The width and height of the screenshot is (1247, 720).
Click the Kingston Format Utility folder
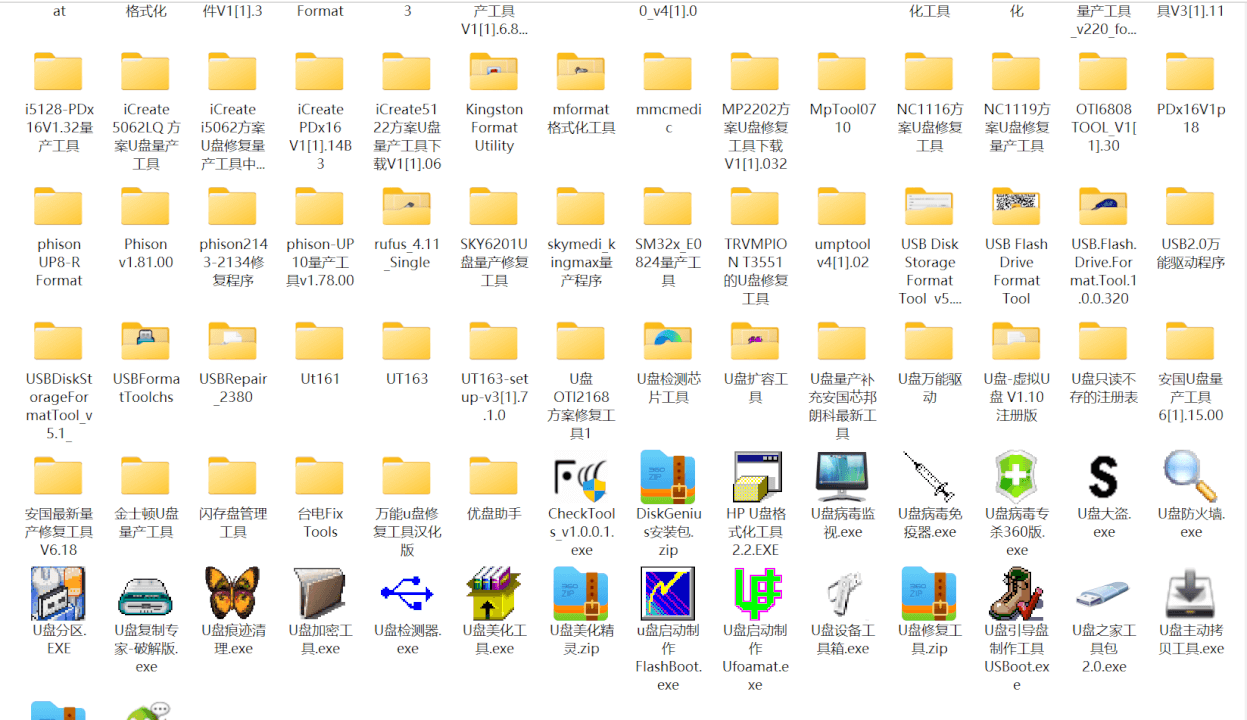(x=494, y=72)
